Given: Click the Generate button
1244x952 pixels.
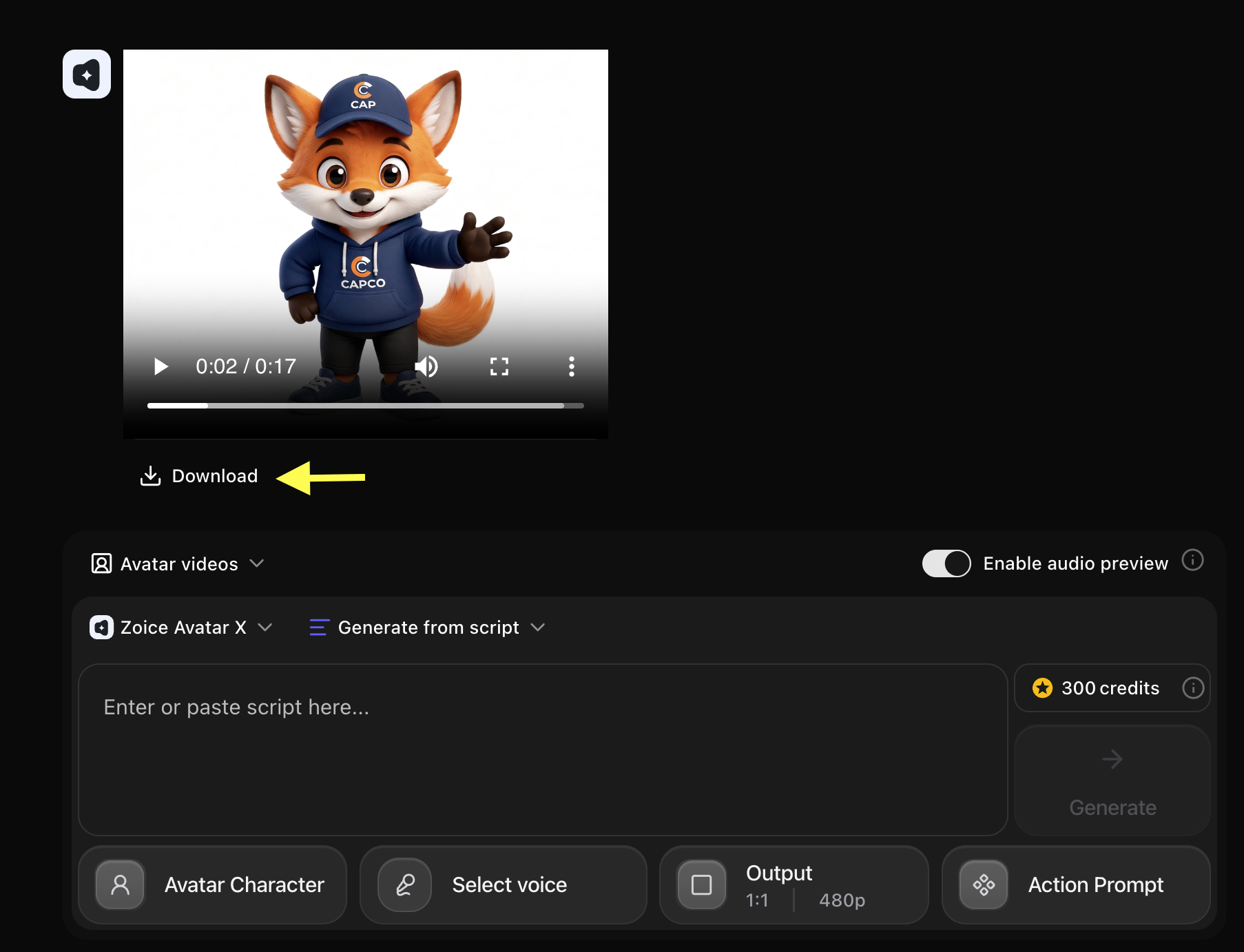Looking at the screenshot, I should [1112, 780].
